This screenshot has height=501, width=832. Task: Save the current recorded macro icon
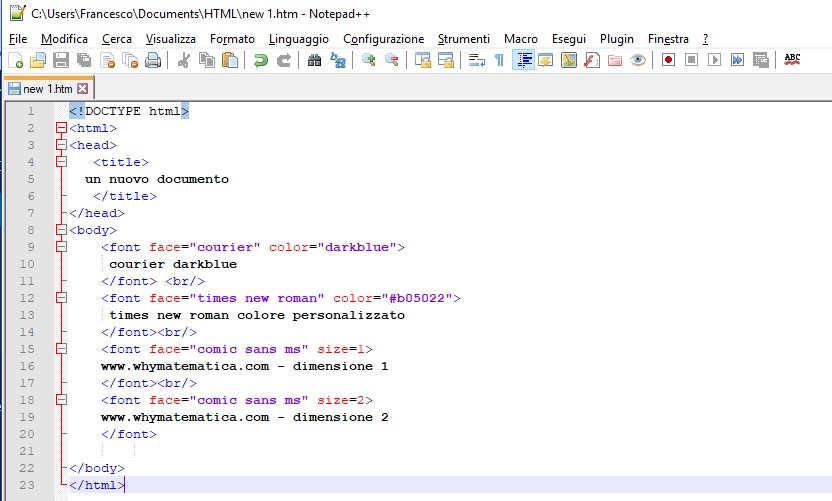[x=760, y=60]
